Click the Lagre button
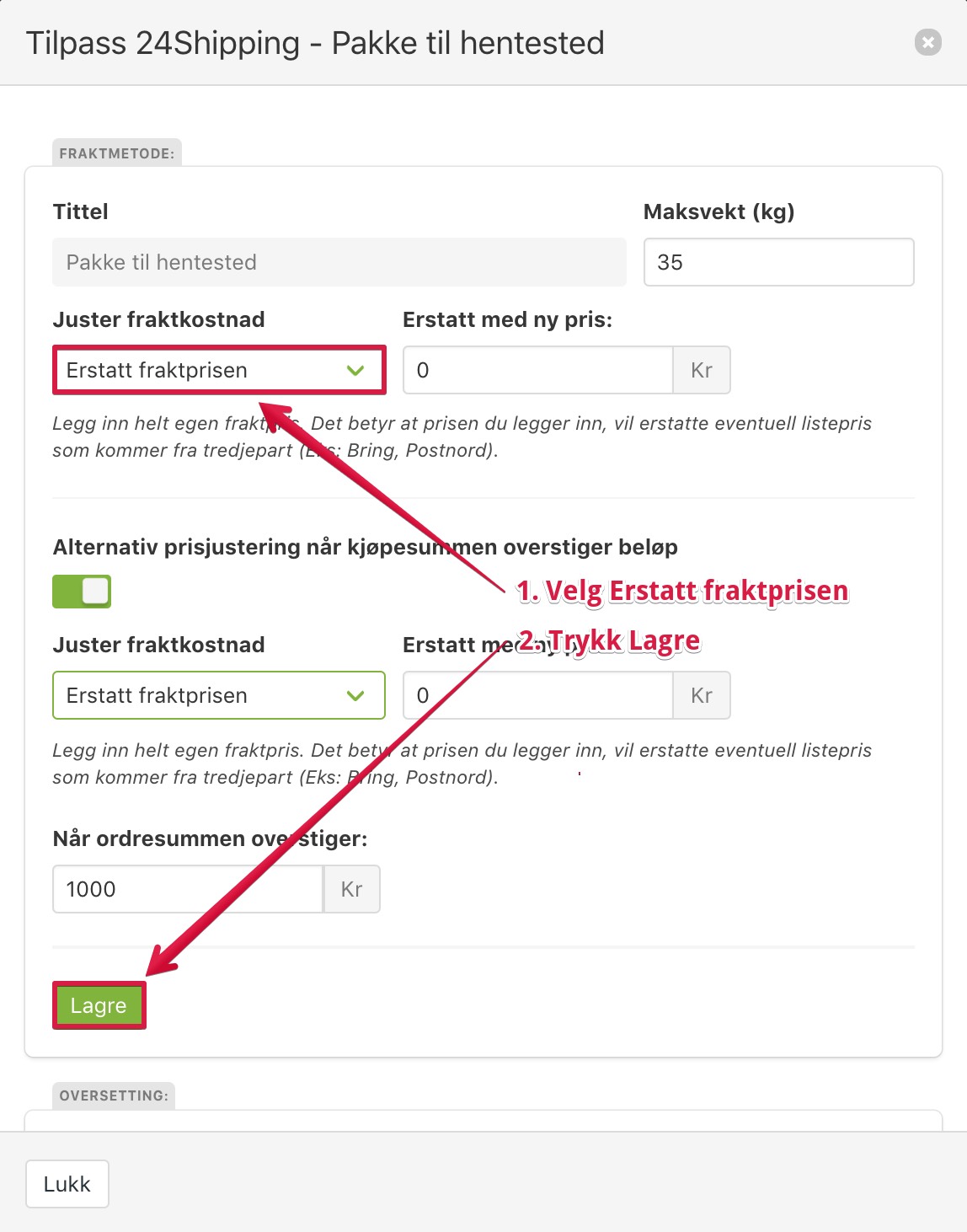The image size is (967, 1232). coord(99,1005)
